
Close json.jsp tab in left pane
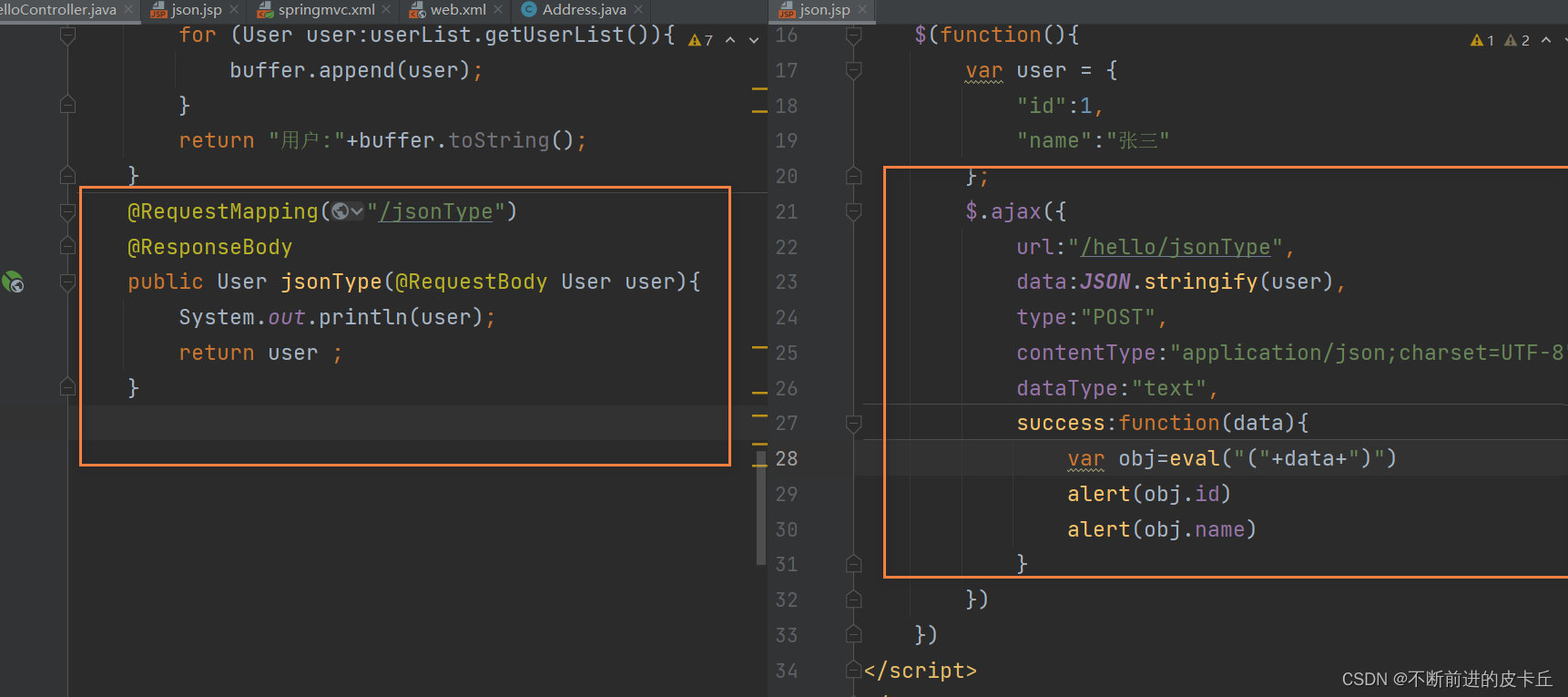point(234,10)
